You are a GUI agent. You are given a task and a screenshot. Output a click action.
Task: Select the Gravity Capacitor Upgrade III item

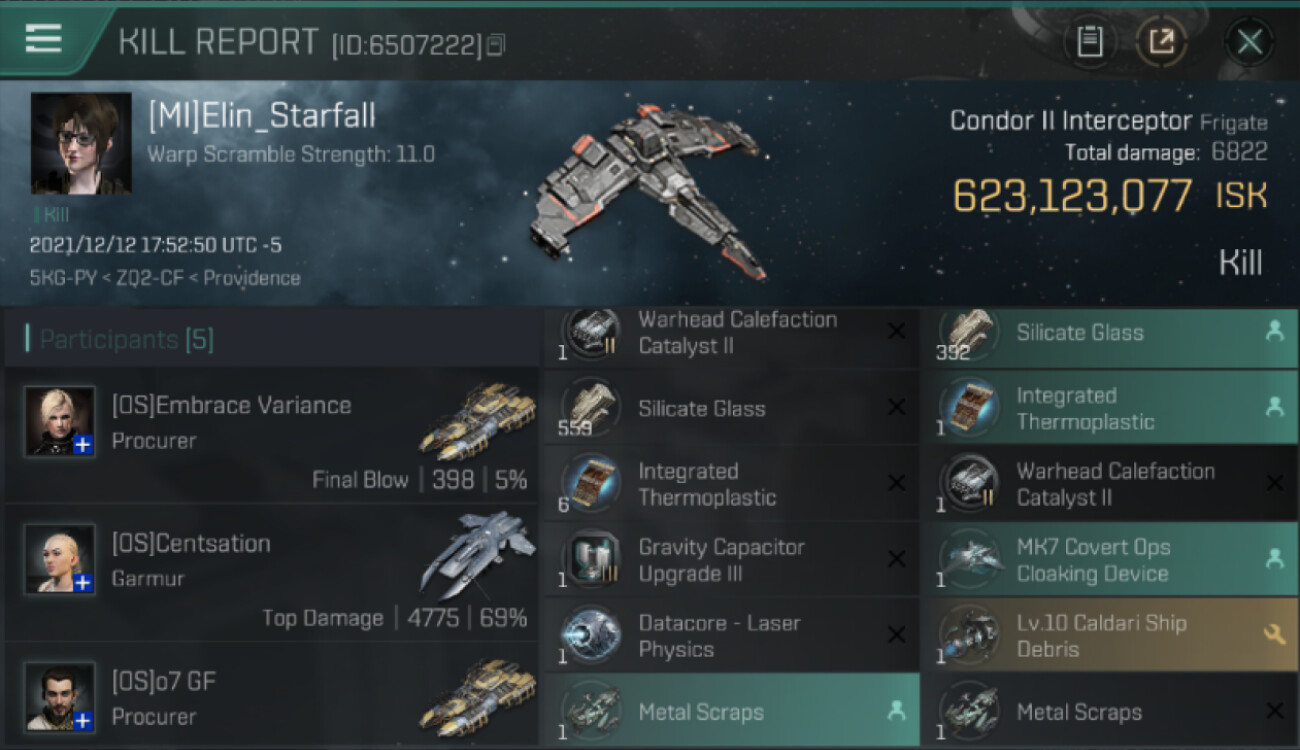tap(730, 560)
